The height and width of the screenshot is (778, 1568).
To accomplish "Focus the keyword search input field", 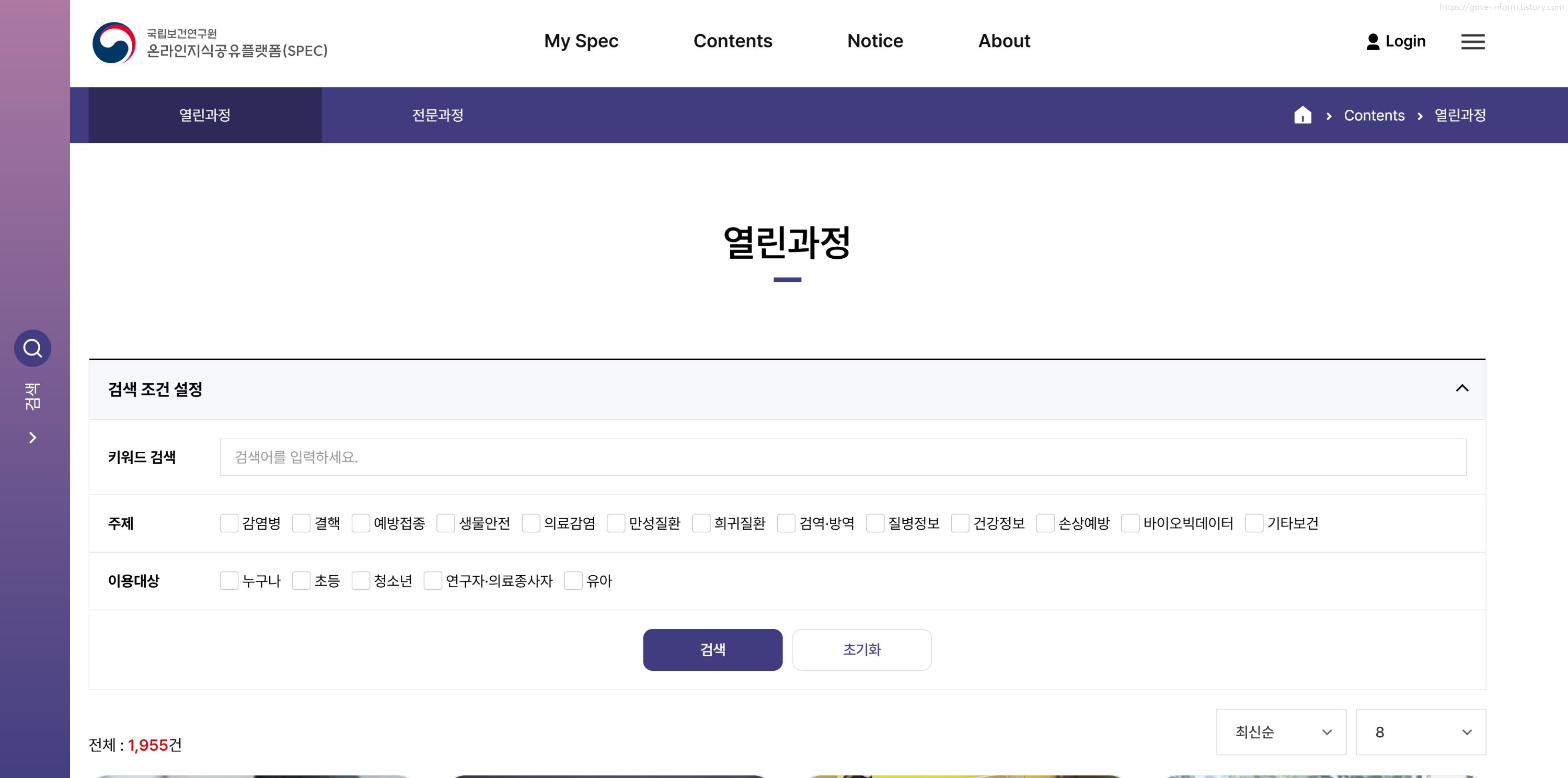I will pos(843,457).
